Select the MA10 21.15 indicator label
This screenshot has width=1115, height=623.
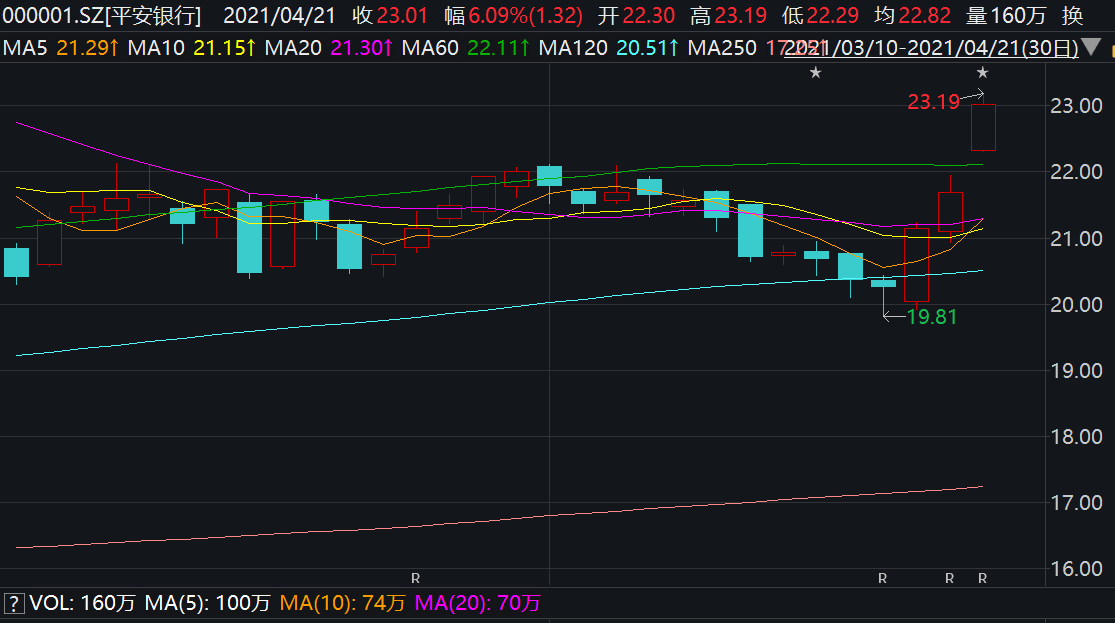192,48
